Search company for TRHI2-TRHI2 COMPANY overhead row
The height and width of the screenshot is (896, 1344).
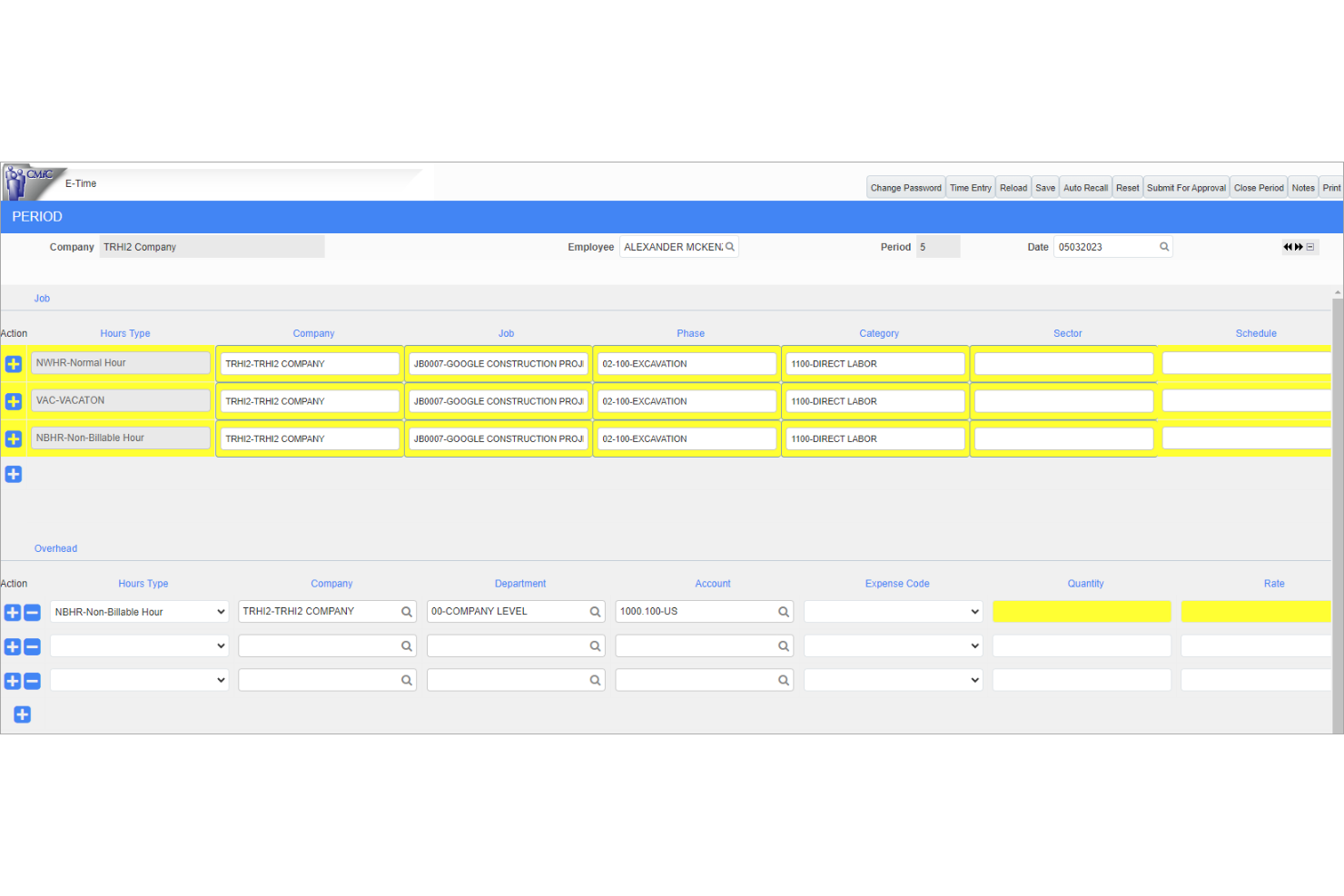click(407, 612)
